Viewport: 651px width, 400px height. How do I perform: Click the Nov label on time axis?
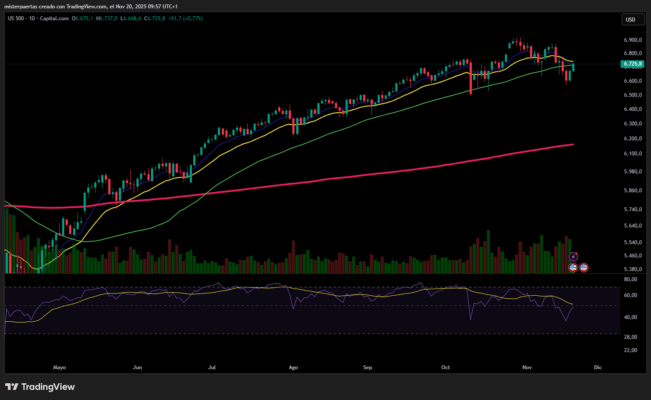coord(528,368)
